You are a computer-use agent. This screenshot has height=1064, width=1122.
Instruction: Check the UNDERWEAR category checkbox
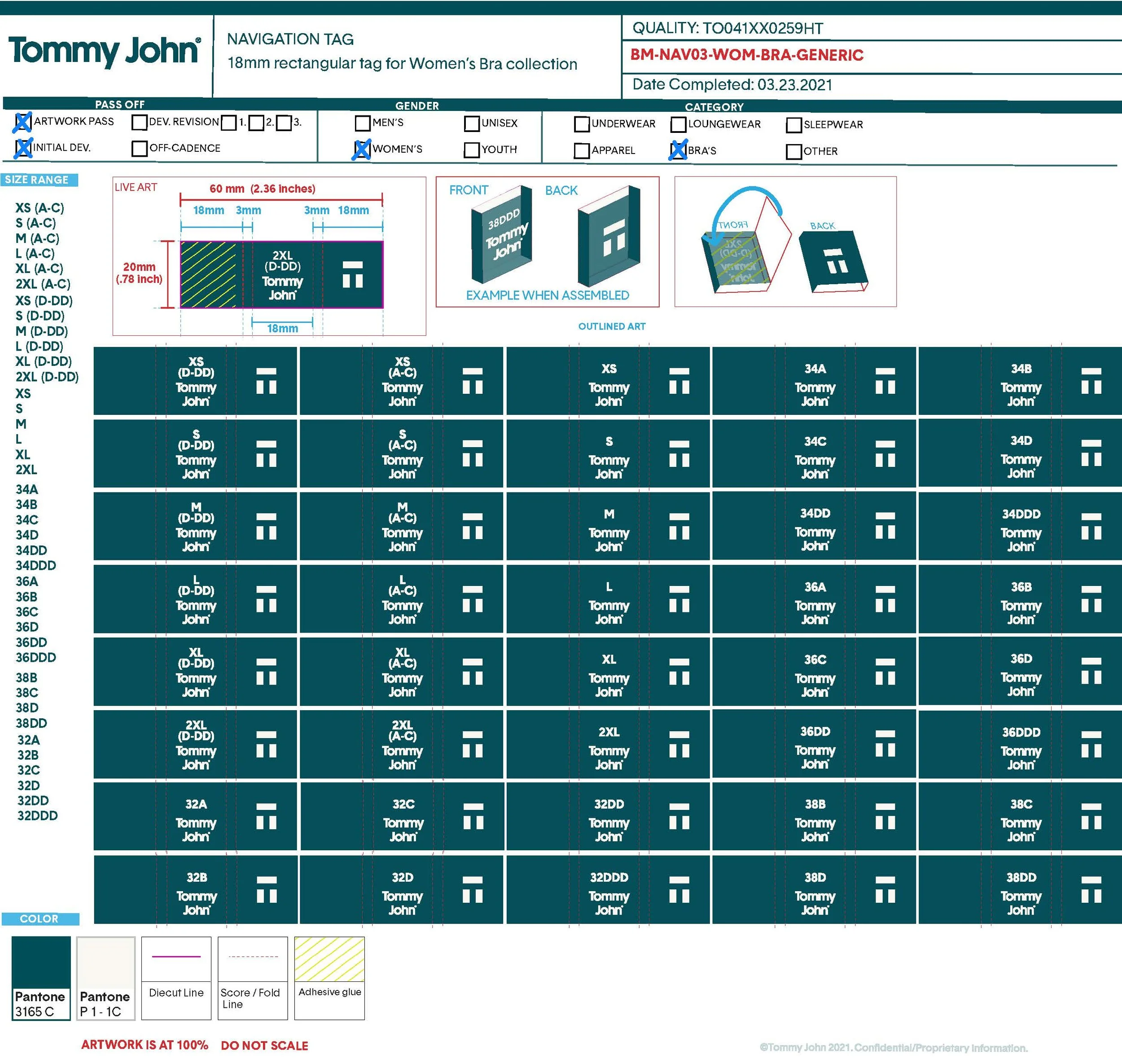click(x=582, y=123)
